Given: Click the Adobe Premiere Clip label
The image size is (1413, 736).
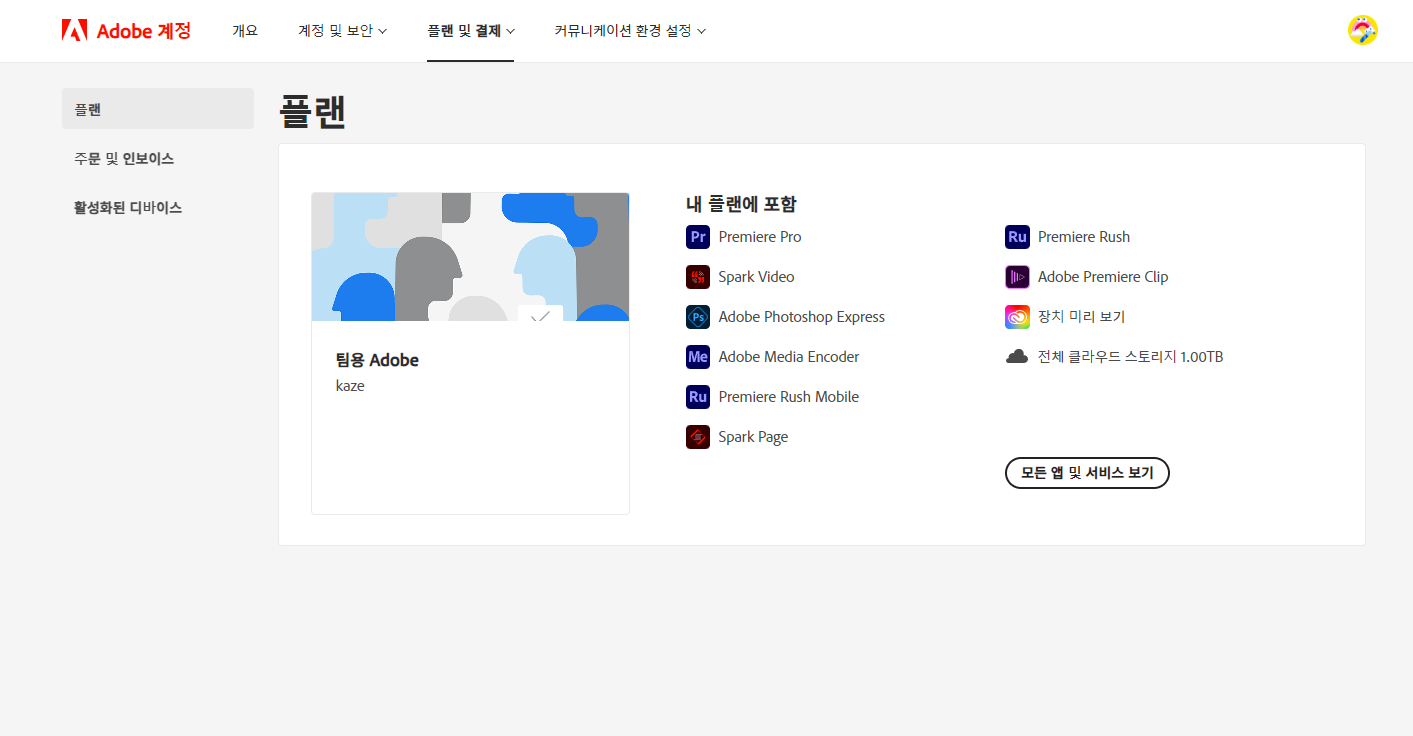Looking at the screenshot, I should [x=1103, y=277].
